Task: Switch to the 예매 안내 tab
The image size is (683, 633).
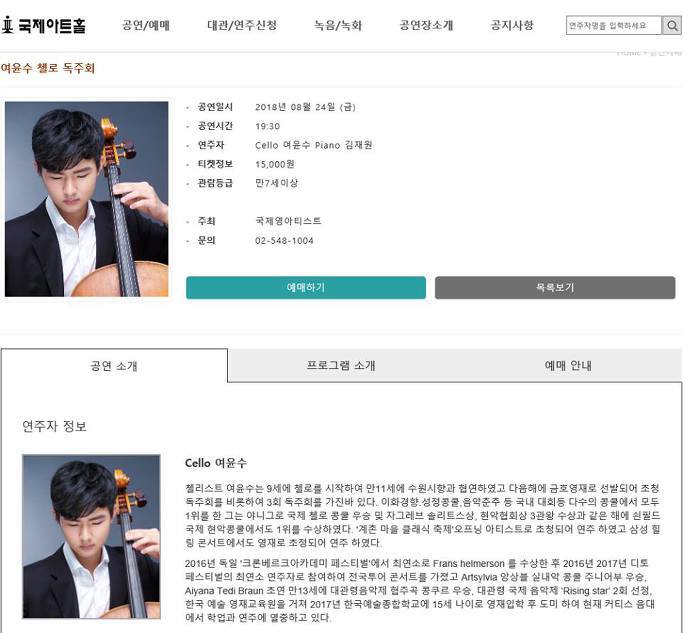Action: (x=568, y=365)
